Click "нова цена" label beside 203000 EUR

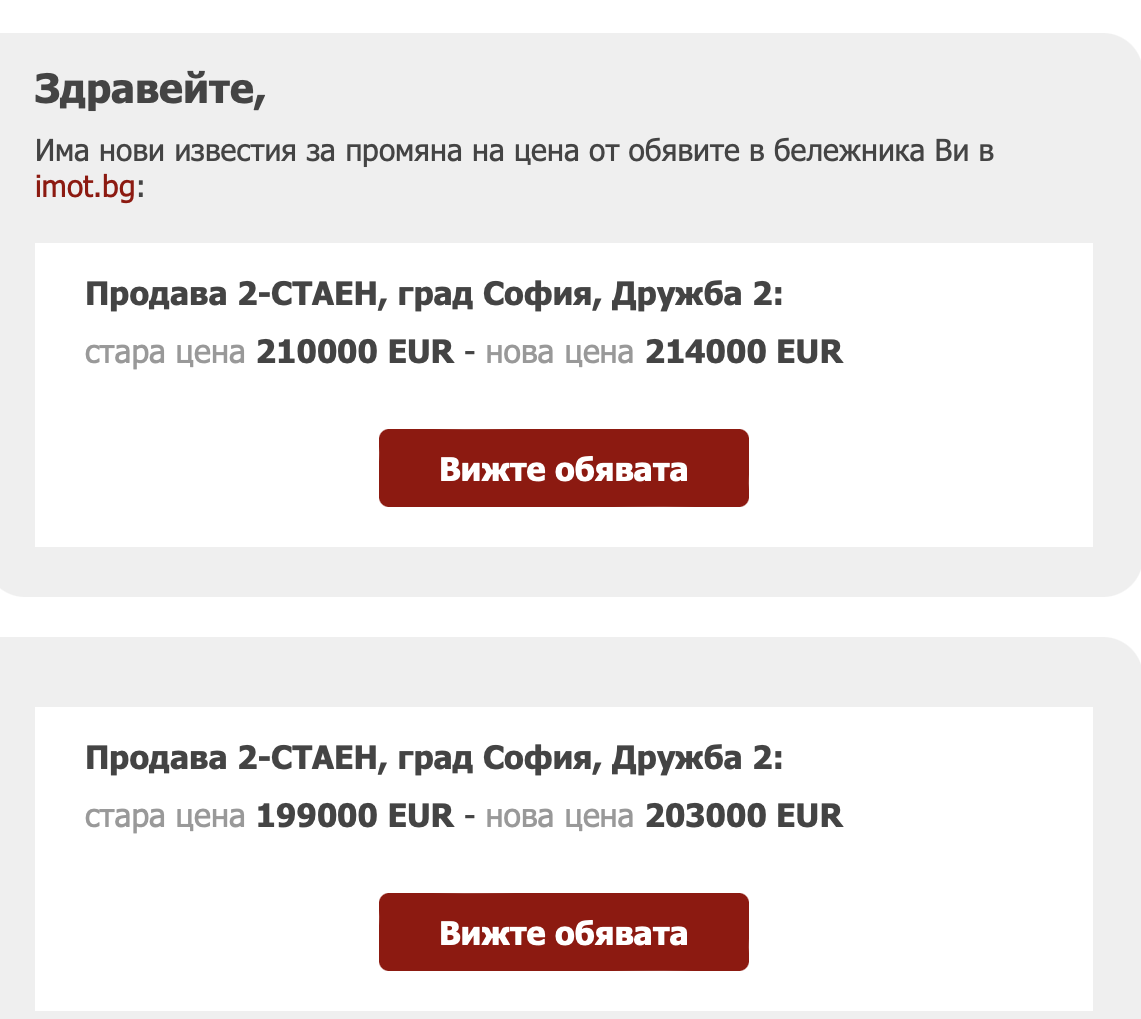click(x=559, y=816)
